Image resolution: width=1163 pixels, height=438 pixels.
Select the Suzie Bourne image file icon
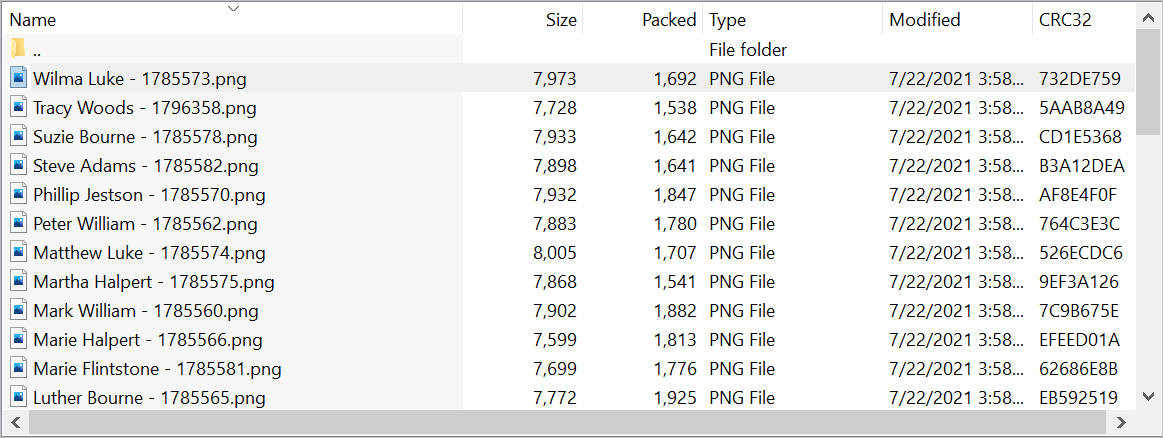click(x=19, y=136)
